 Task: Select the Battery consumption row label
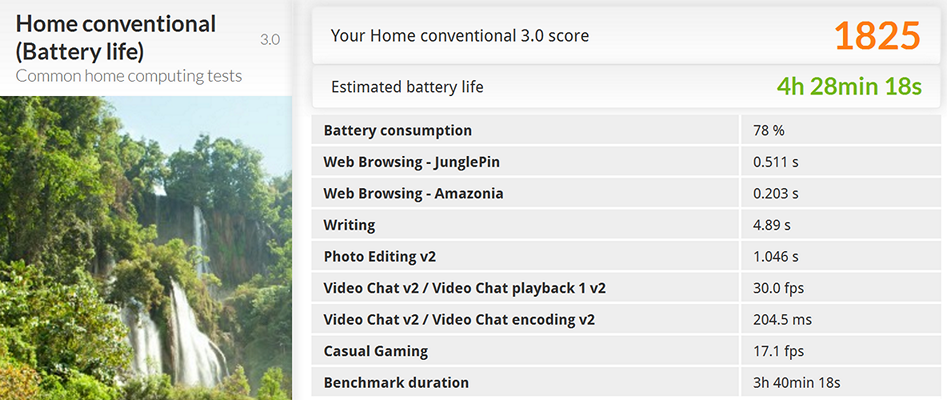point(398,130)
